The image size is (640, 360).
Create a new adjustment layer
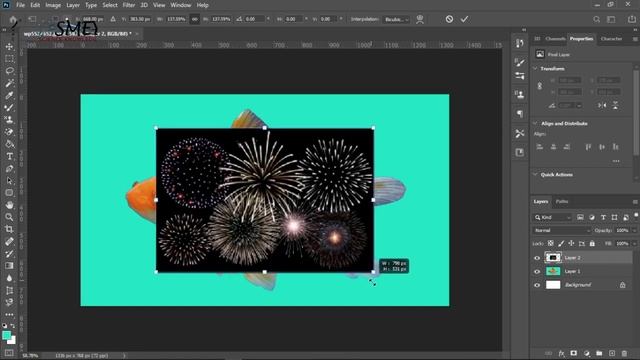(587, 353)
